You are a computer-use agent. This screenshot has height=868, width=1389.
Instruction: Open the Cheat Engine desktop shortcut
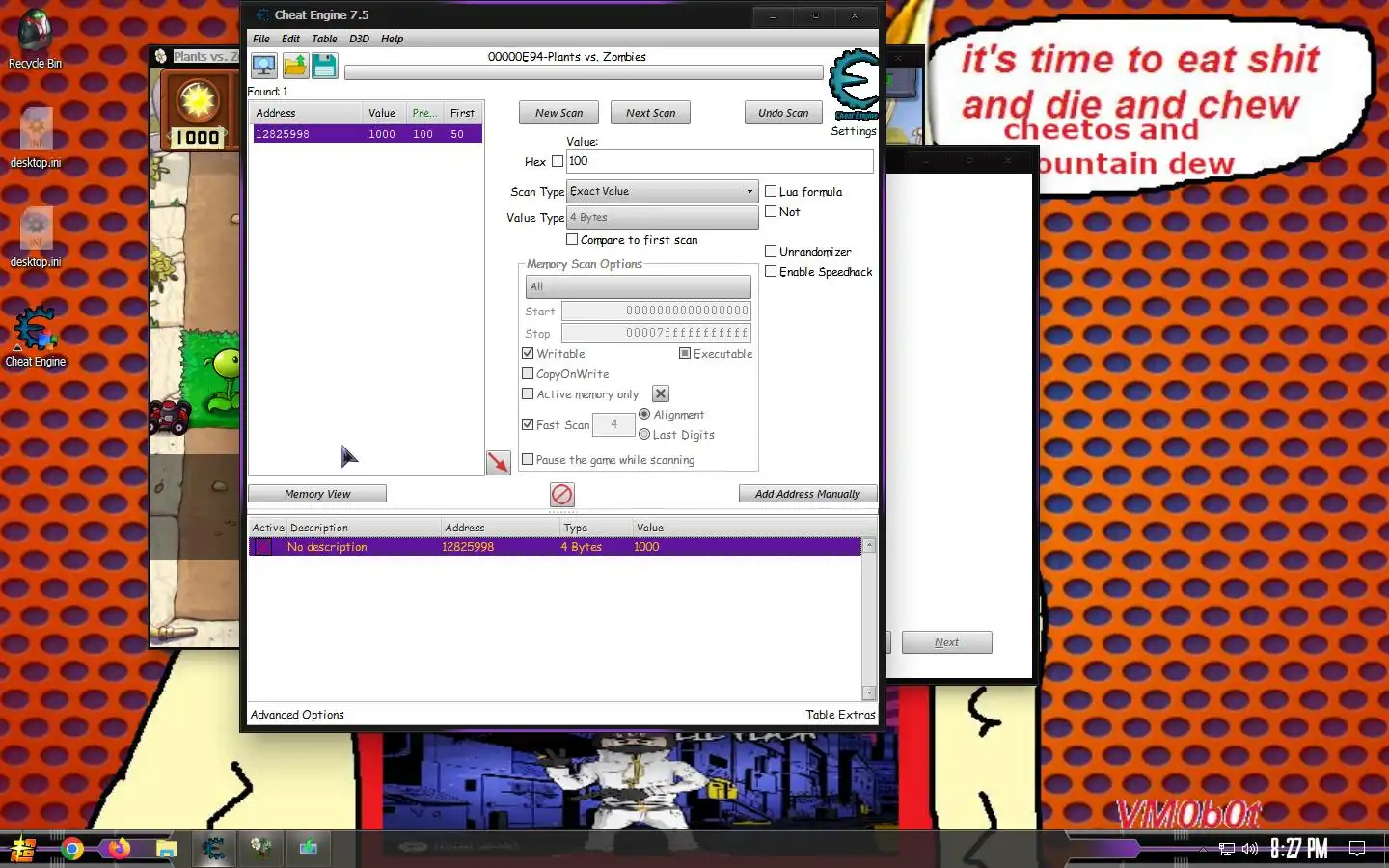(x=36, y=338)
